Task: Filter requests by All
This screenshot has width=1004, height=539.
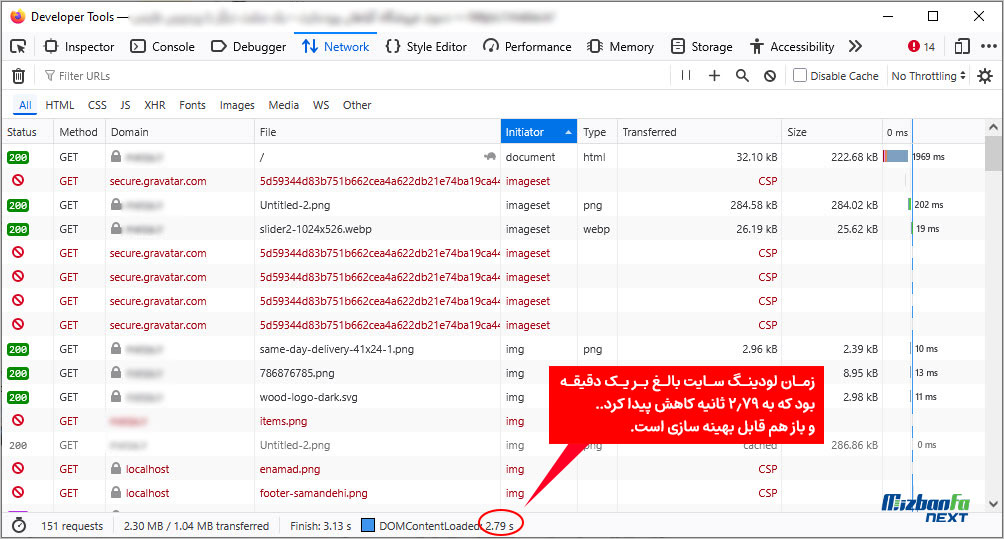Action: [x=25, y=105]
